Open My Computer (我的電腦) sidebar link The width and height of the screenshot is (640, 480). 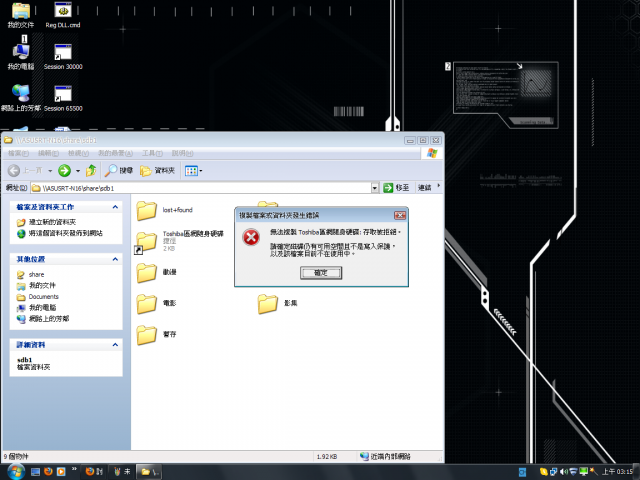42,308
